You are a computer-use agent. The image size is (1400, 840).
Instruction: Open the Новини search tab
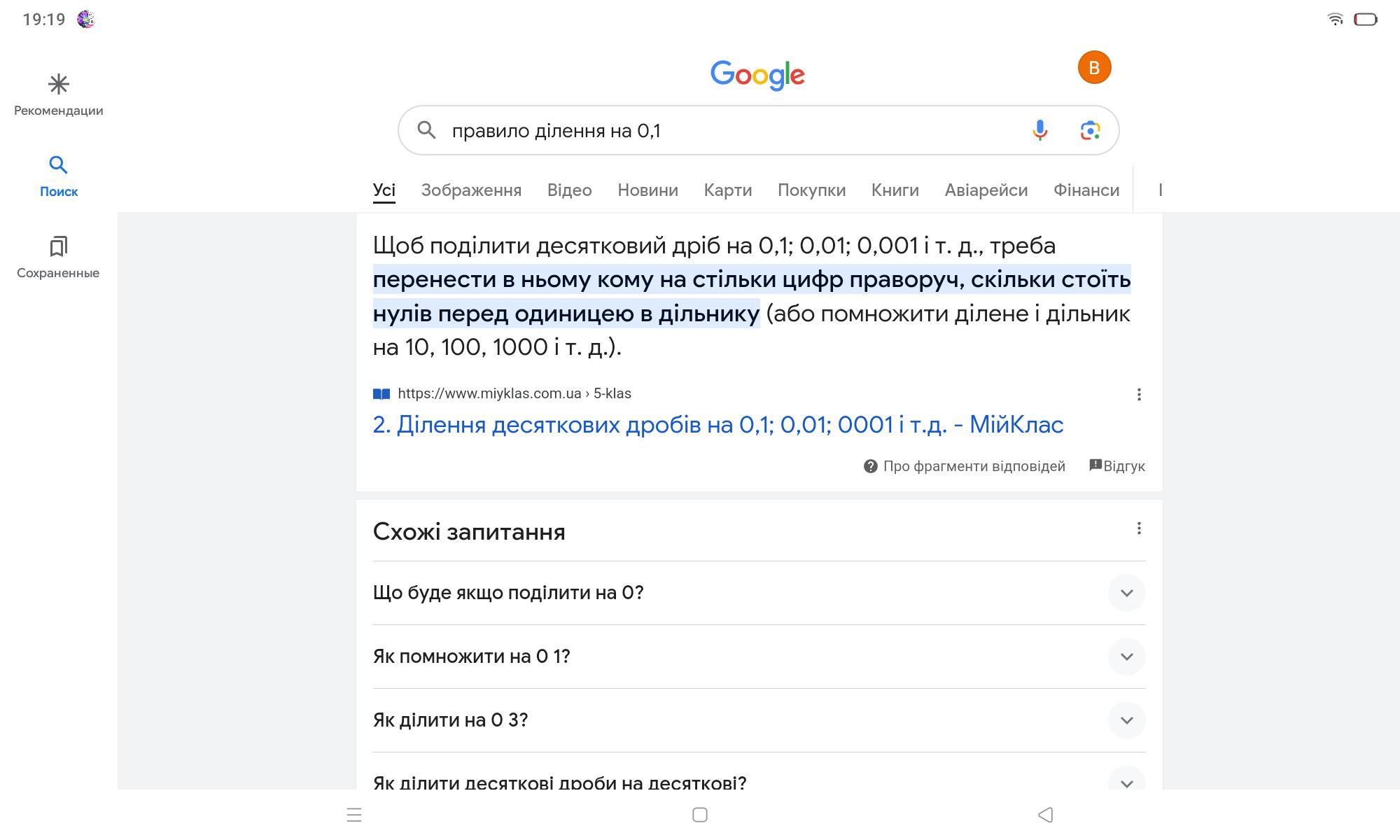[647, 190]
